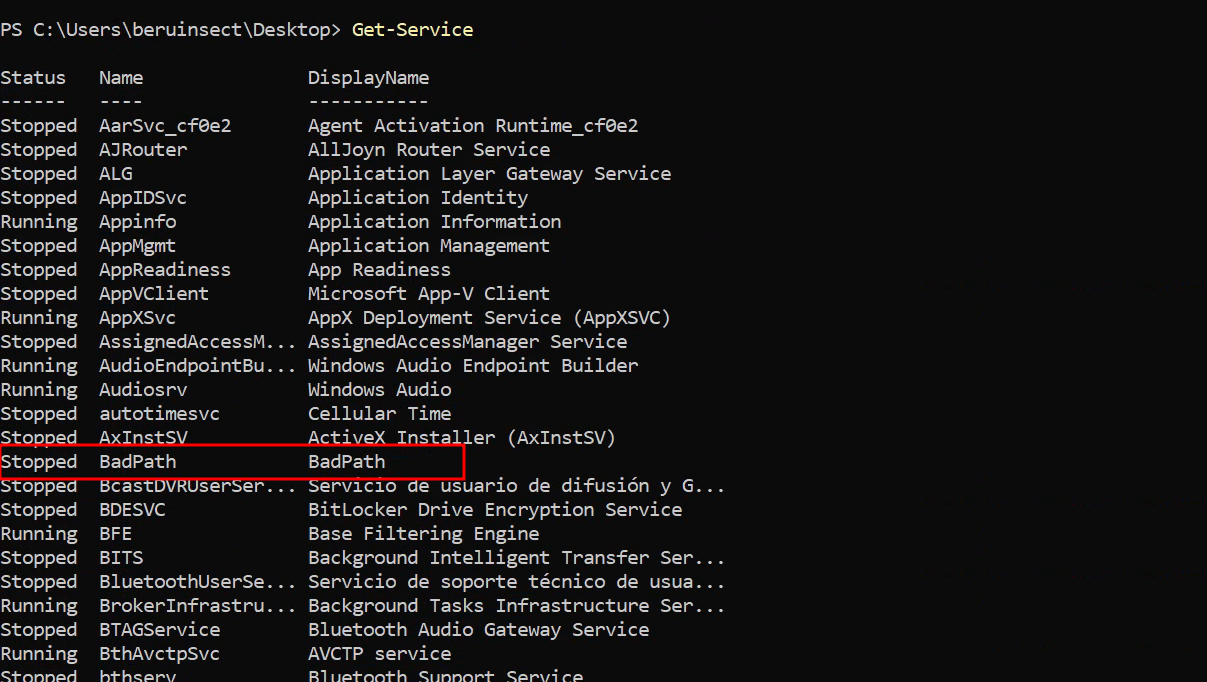Select the BITS service name
The image size is (1207, 682).
coord(121,558)
